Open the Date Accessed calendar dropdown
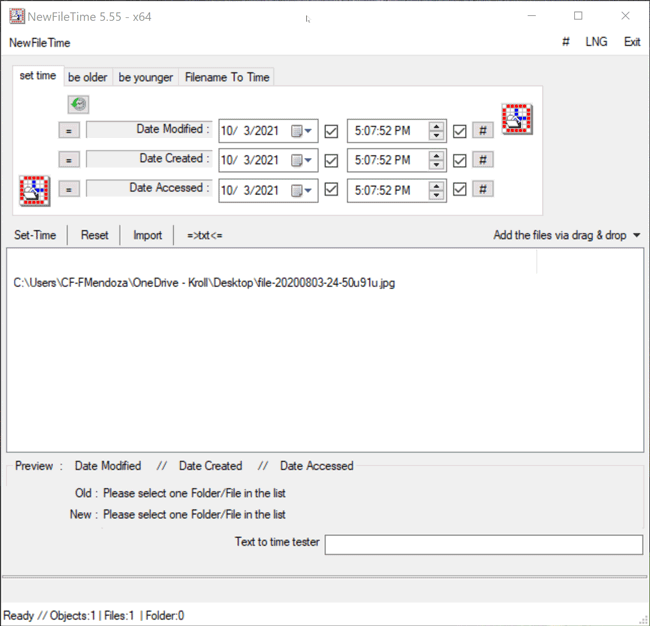 [301, 190]
